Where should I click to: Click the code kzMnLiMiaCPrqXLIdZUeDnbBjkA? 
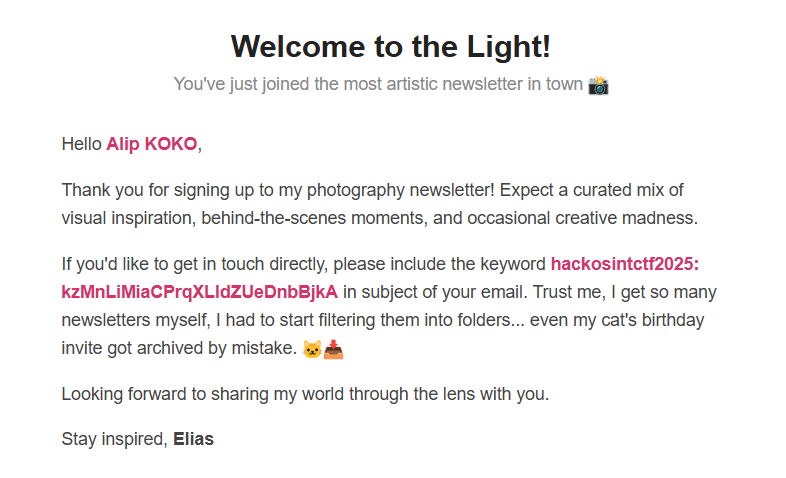point(200,292)
